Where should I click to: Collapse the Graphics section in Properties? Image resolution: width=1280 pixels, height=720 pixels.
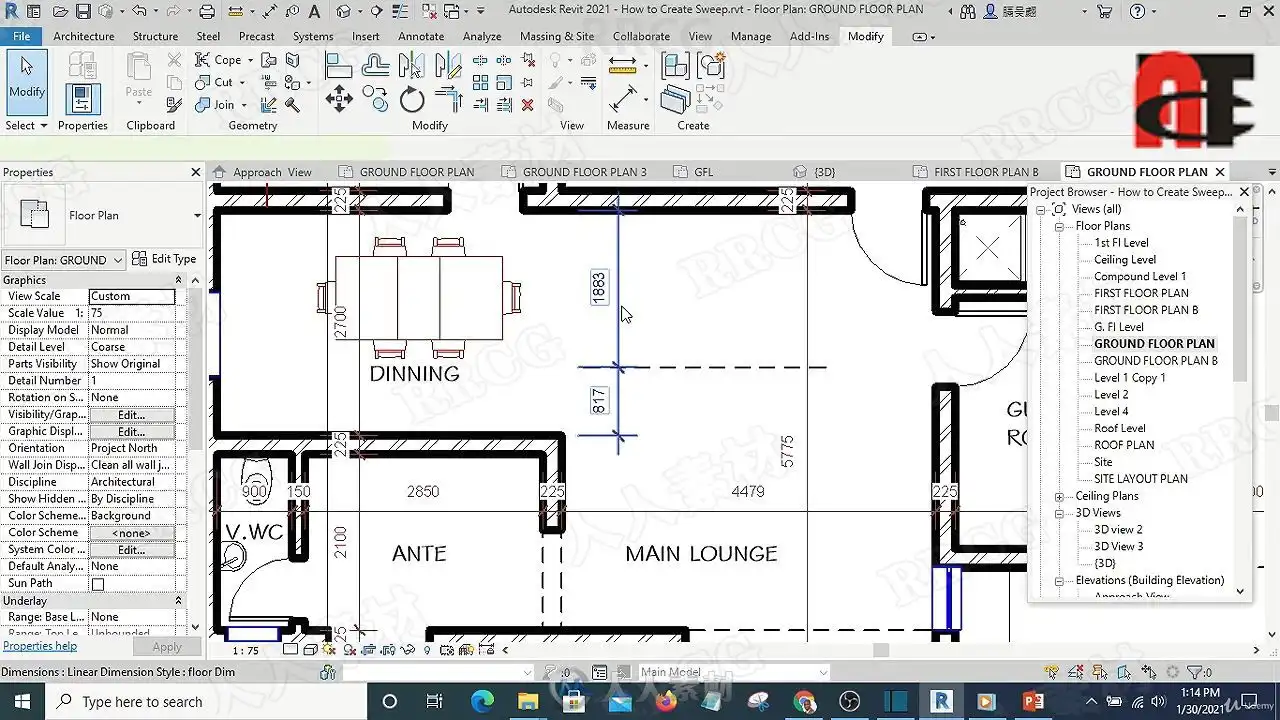tap(178, 280)
